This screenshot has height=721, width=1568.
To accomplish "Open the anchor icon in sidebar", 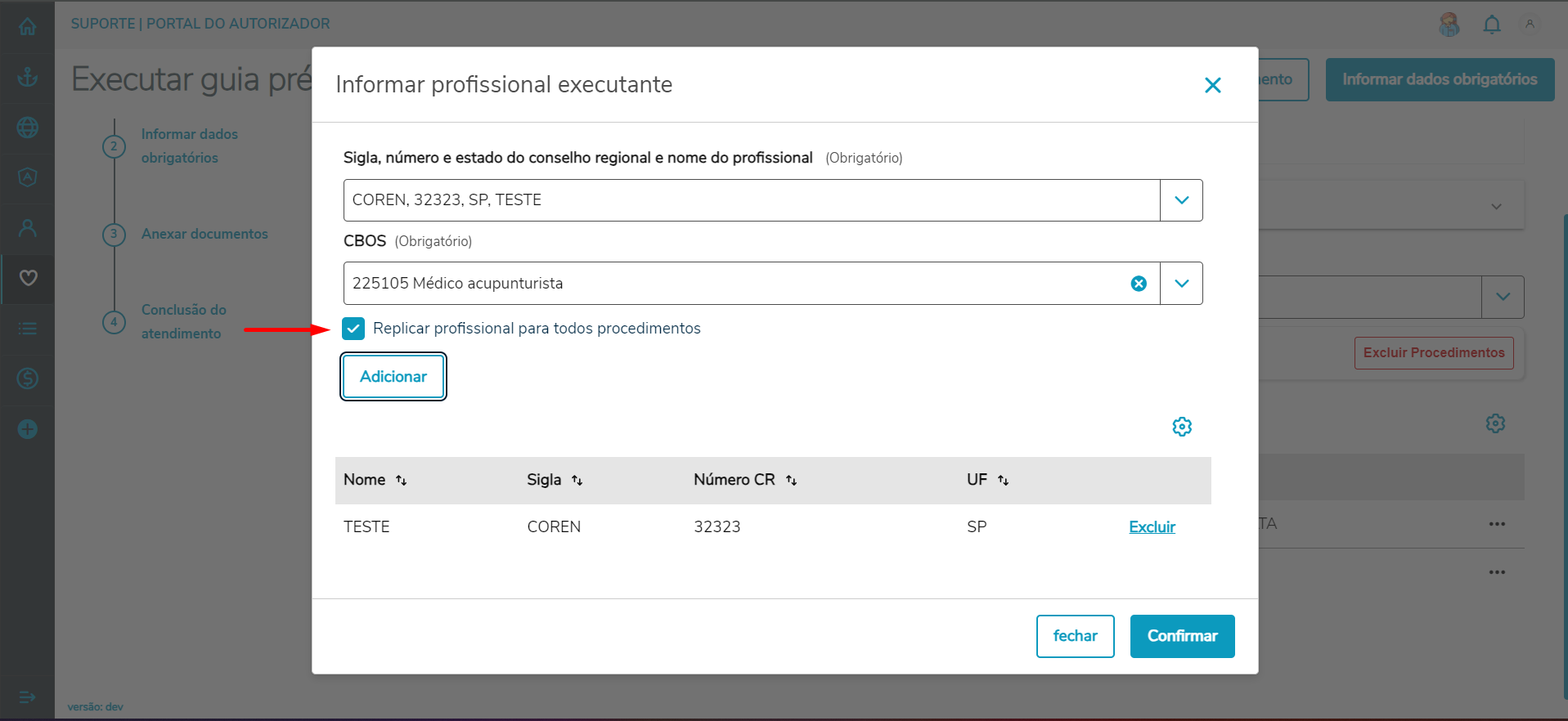I will point(28,78).
